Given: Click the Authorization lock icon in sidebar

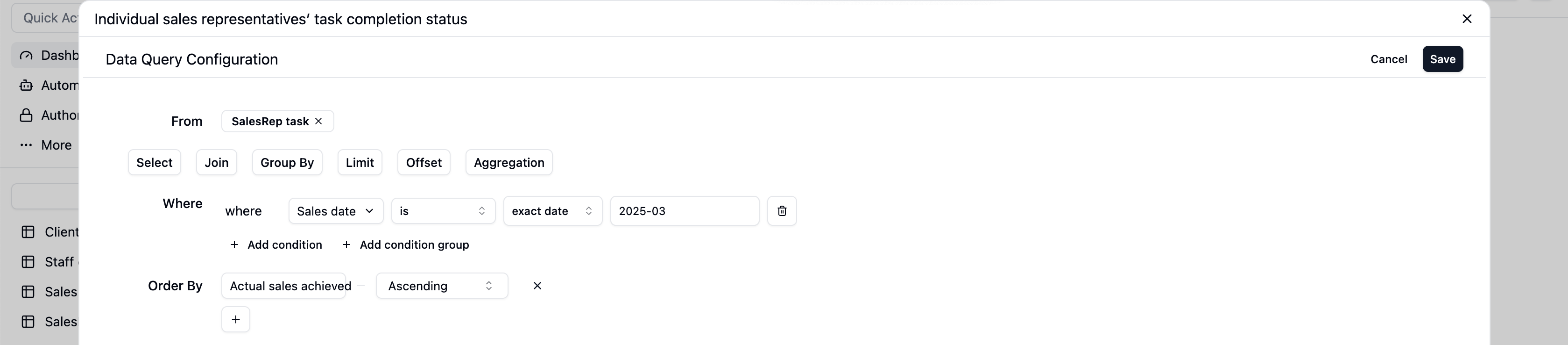Looking at the screenshot, I should point(26,115).
